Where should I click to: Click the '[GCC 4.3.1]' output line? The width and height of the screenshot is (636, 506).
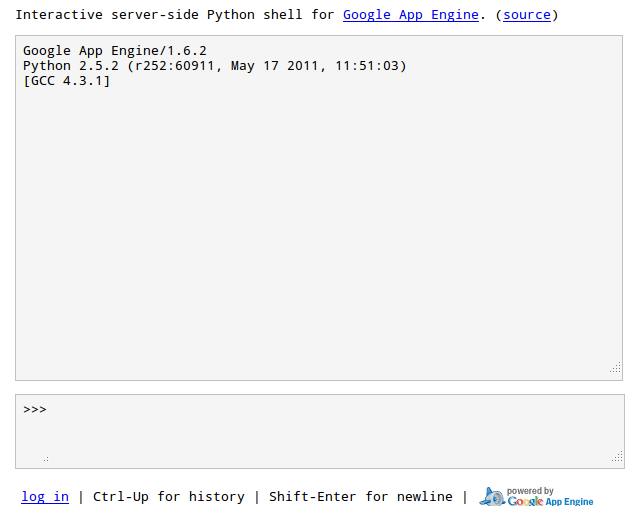coord(67,81)
